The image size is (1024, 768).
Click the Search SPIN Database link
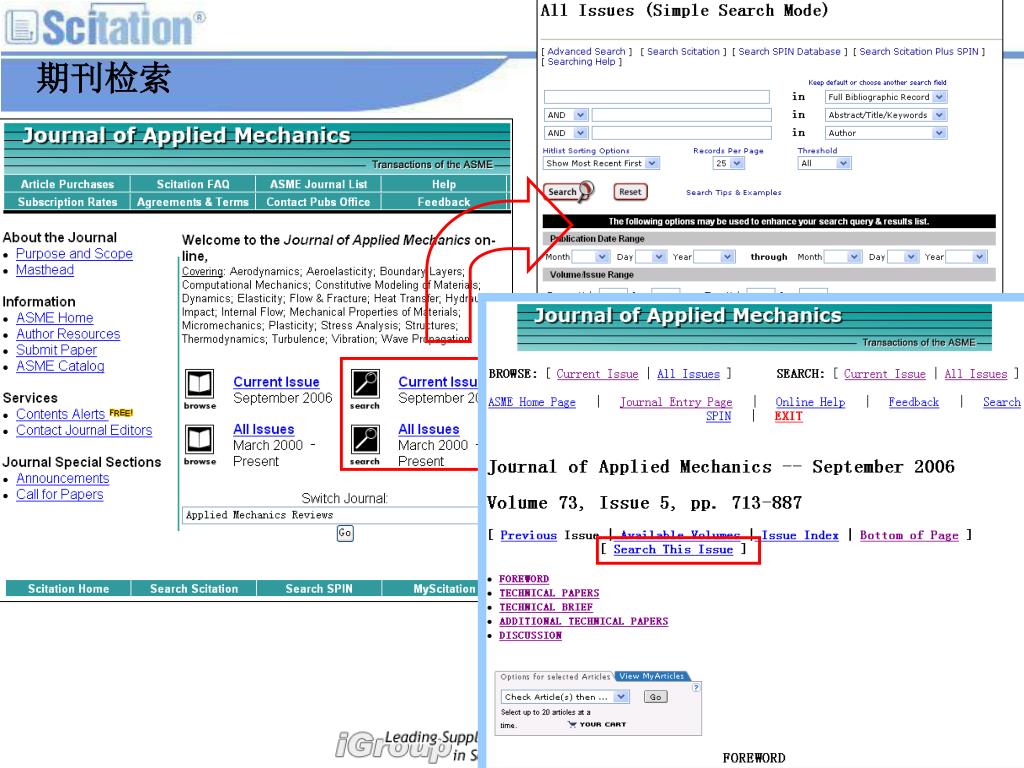tap(789, 51)
